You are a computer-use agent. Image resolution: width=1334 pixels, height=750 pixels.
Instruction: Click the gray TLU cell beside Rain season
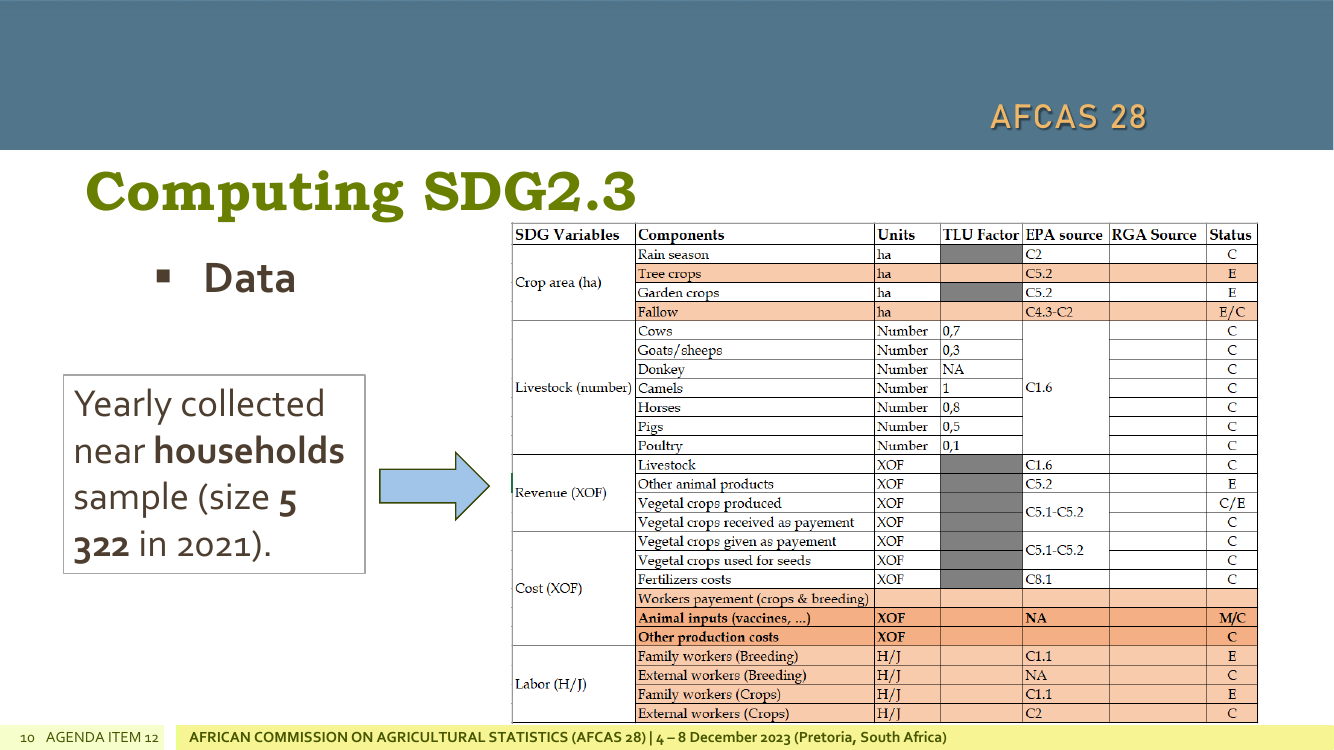[981, 255]
